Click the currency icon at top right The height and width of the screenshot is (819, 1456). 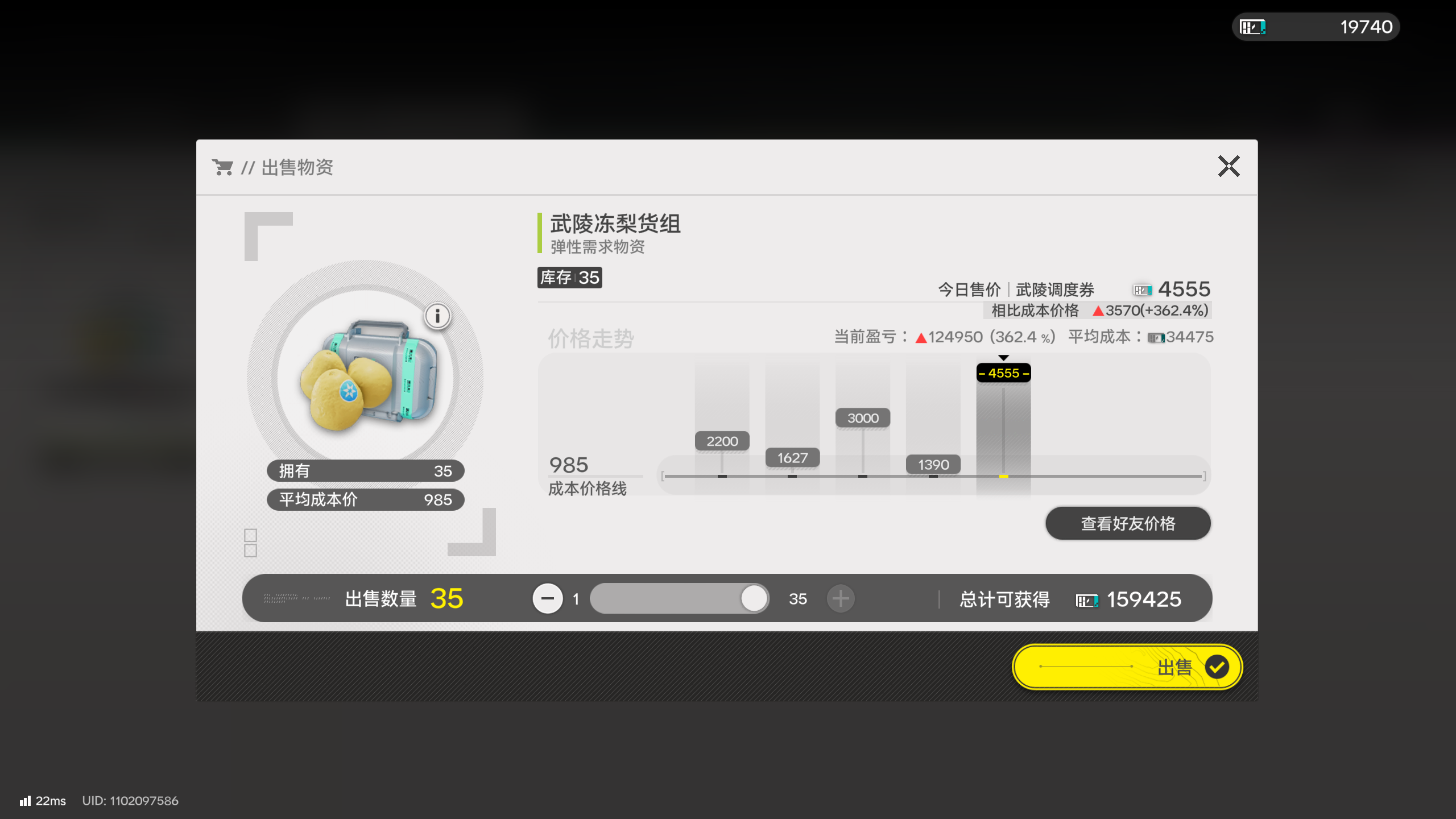click(1252, 27)
